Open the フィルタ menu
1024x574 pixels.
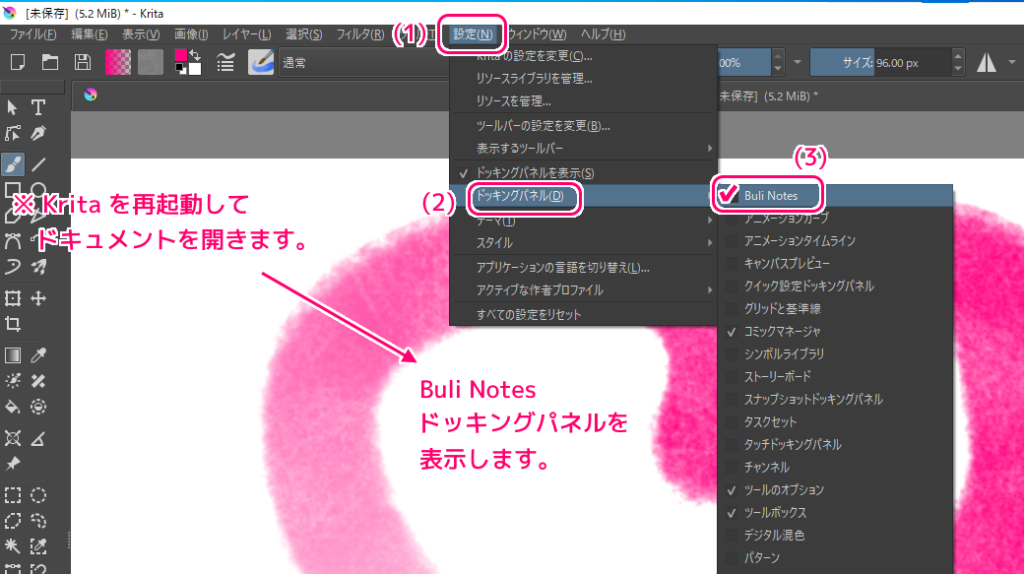(360, 34)
